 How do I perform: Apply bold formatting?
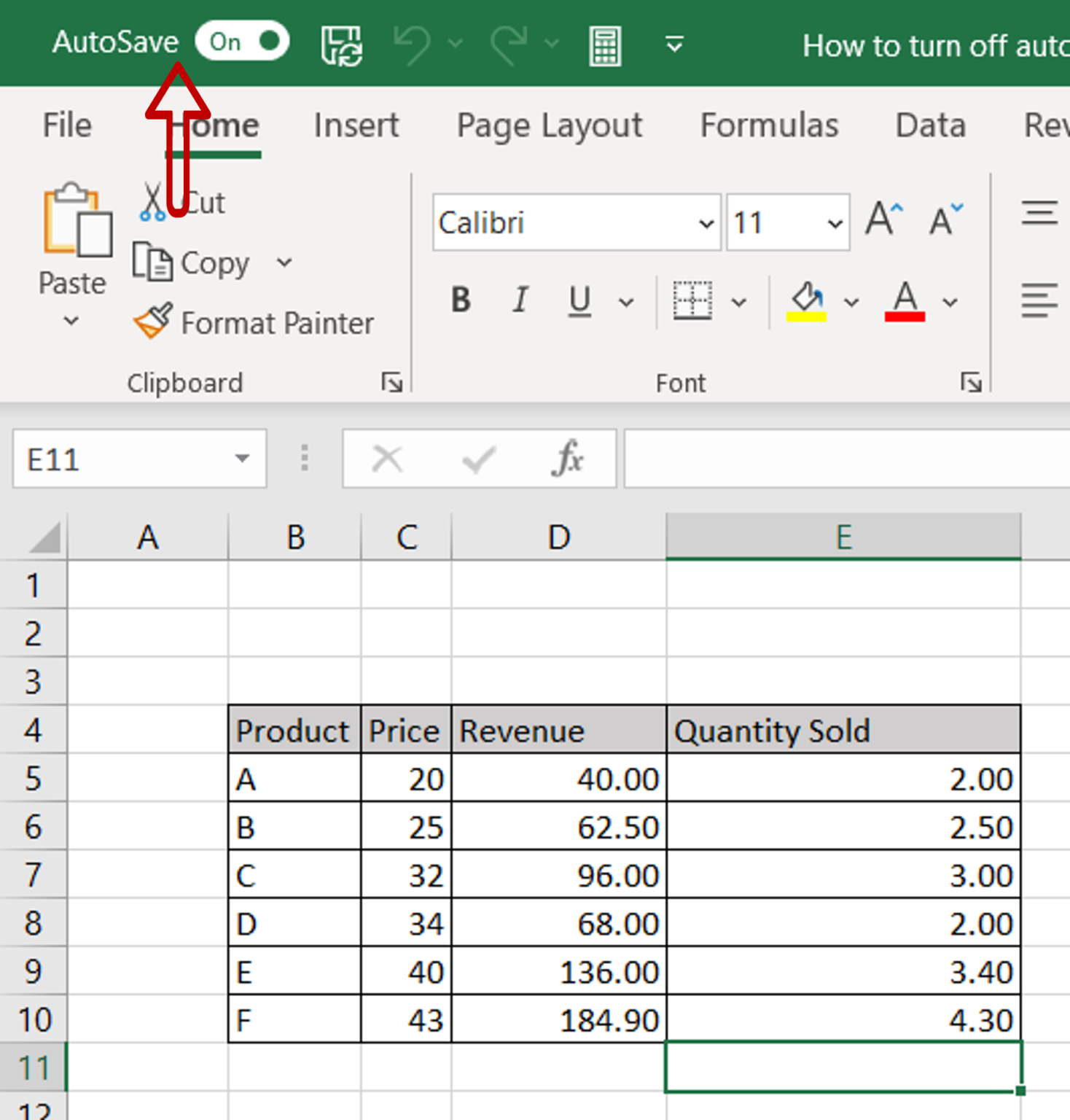click(460, 300)
